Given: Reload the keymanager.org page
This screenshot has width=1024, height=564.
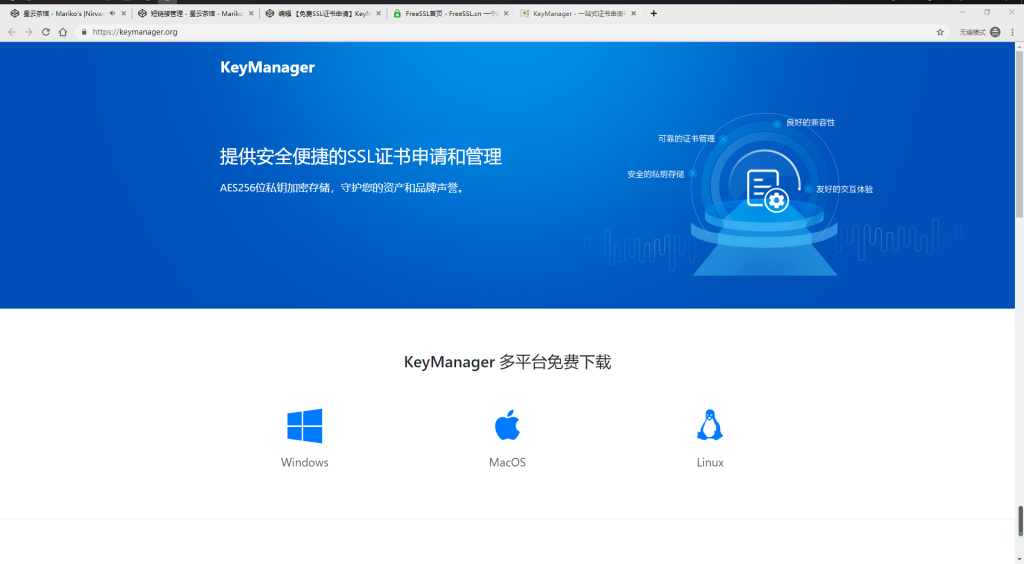Looking at the screenshot, I should (x=46, y=32).
